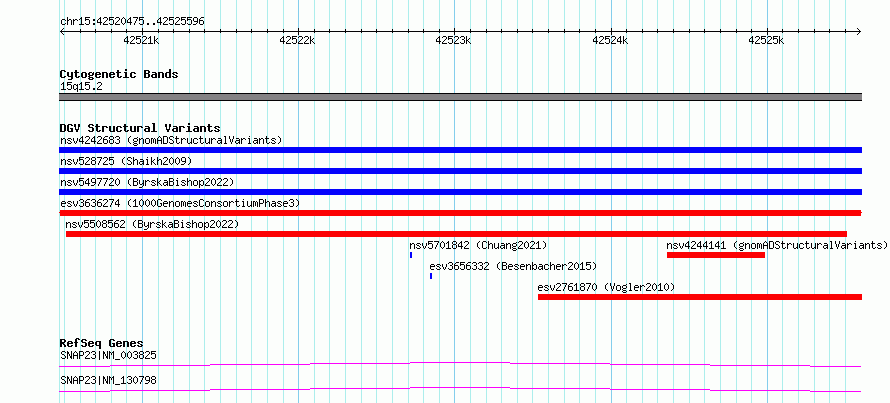Click the 42522k ruler position
Screen dimensions: 890x403
point(297,40)
